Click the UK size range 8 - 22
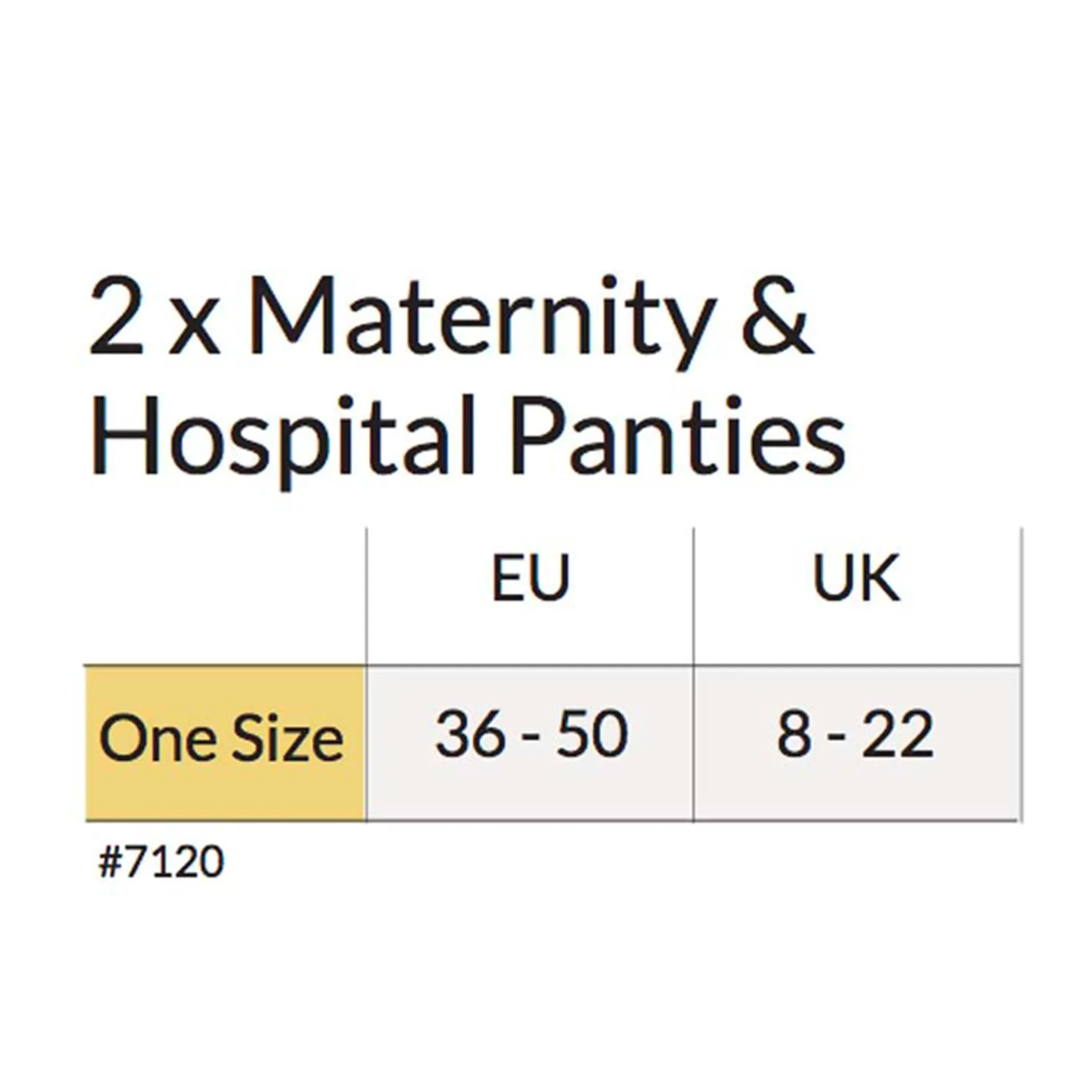Screen dimensions: 1092x1092 tap(855, 734)
